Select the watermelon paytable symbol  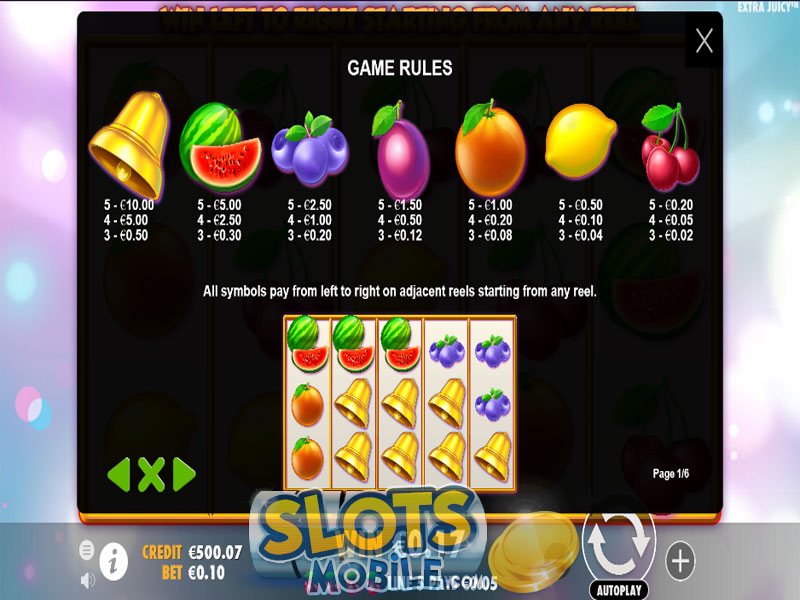[220, 146]
